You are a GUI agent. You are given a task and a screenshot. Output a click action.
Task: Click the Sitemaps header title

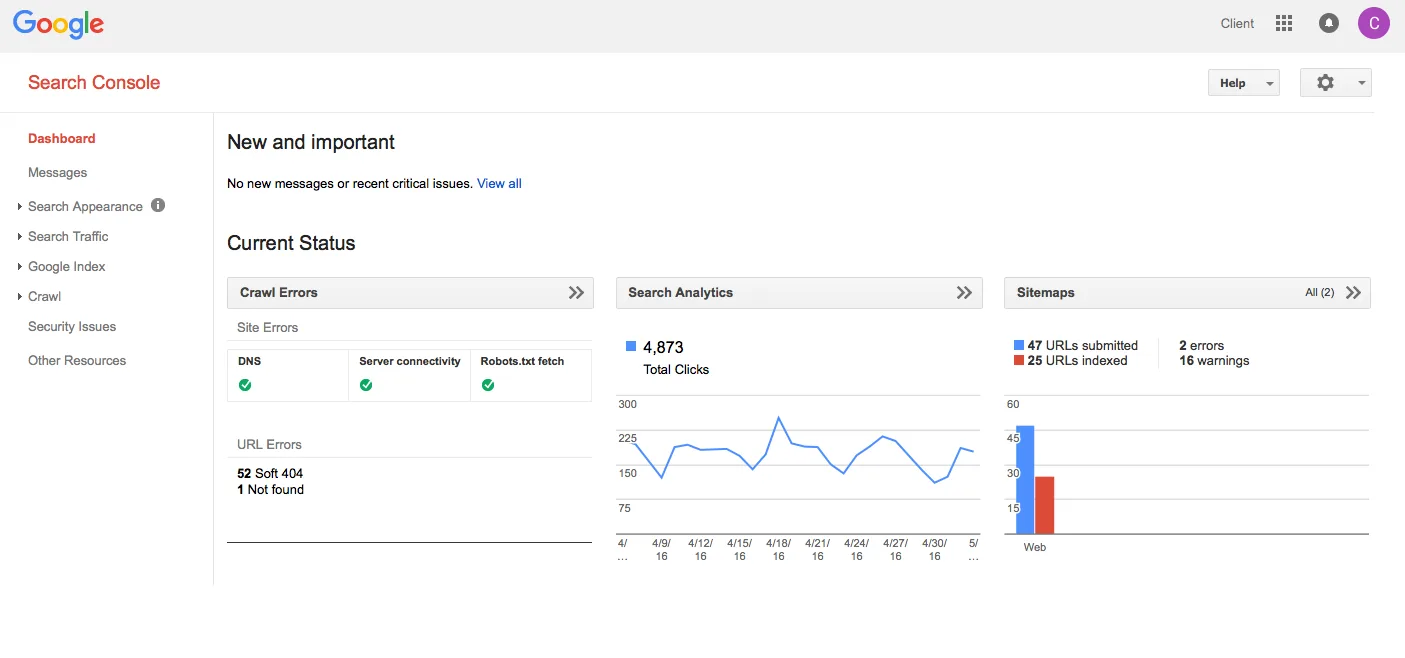pyautogui.click(x=1045, y=293)
